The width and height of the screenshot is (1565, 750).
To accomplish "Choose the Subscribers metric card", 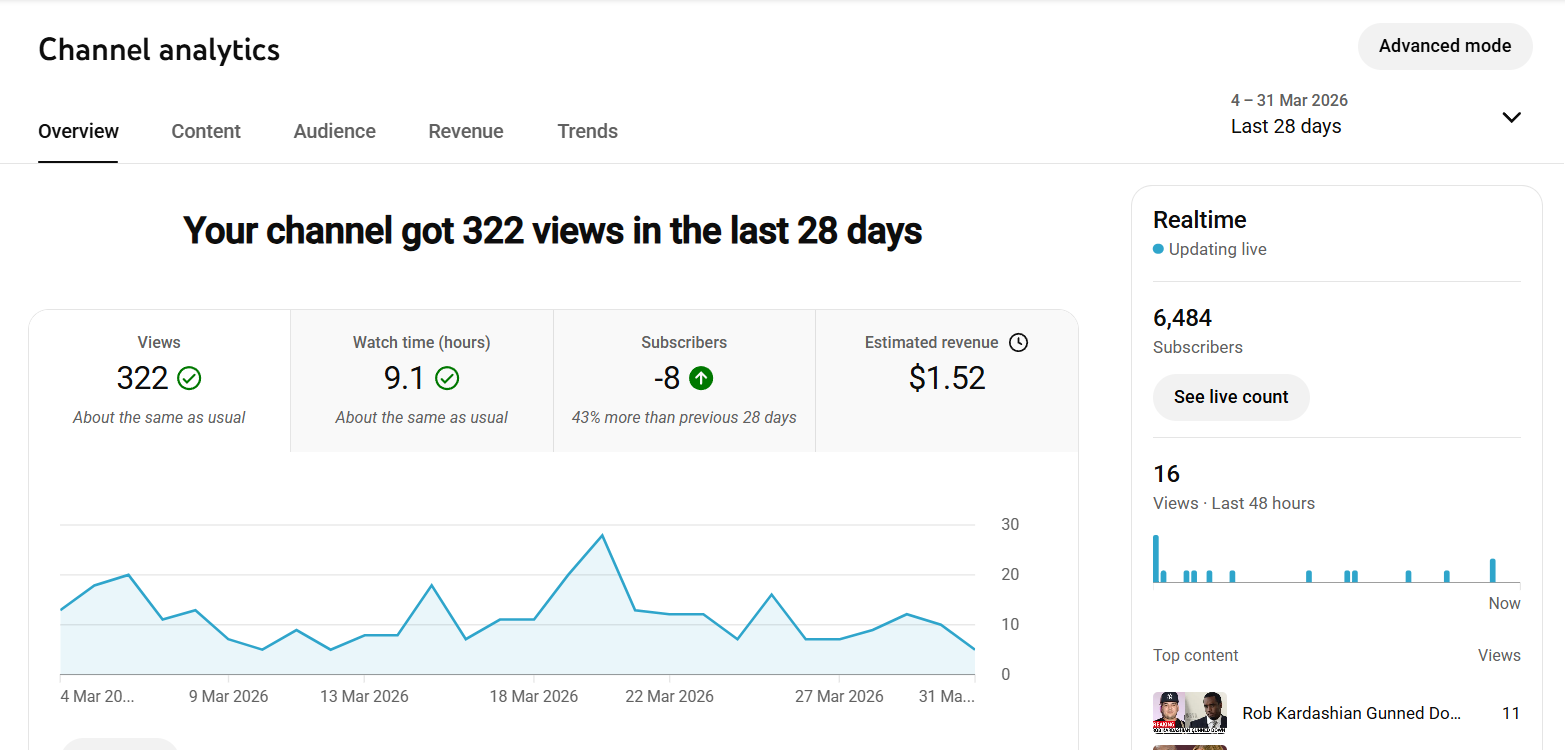I will tap(684, 381).
